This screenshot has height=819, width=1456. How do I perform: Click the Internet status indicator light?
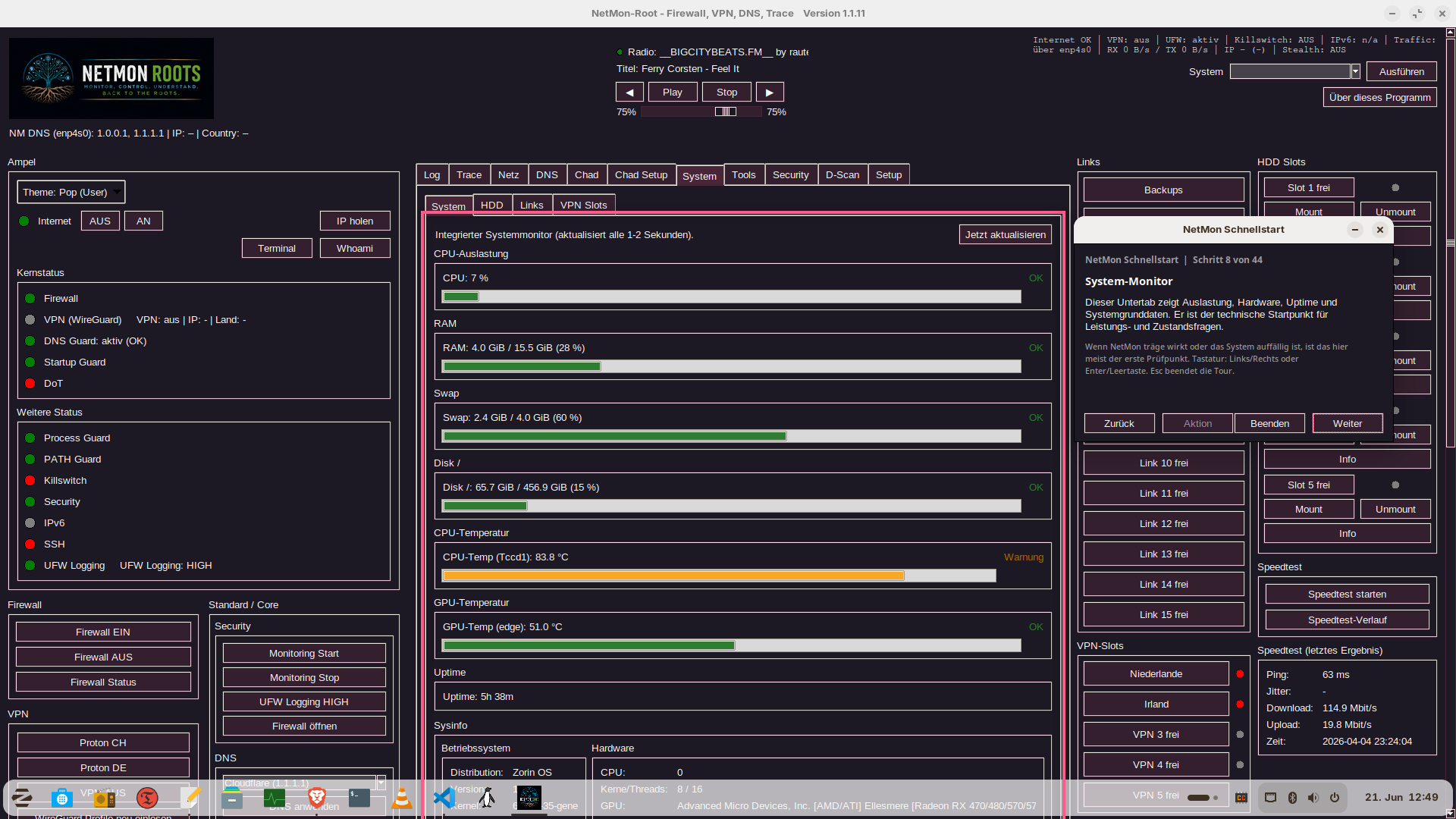coord(24,221)
